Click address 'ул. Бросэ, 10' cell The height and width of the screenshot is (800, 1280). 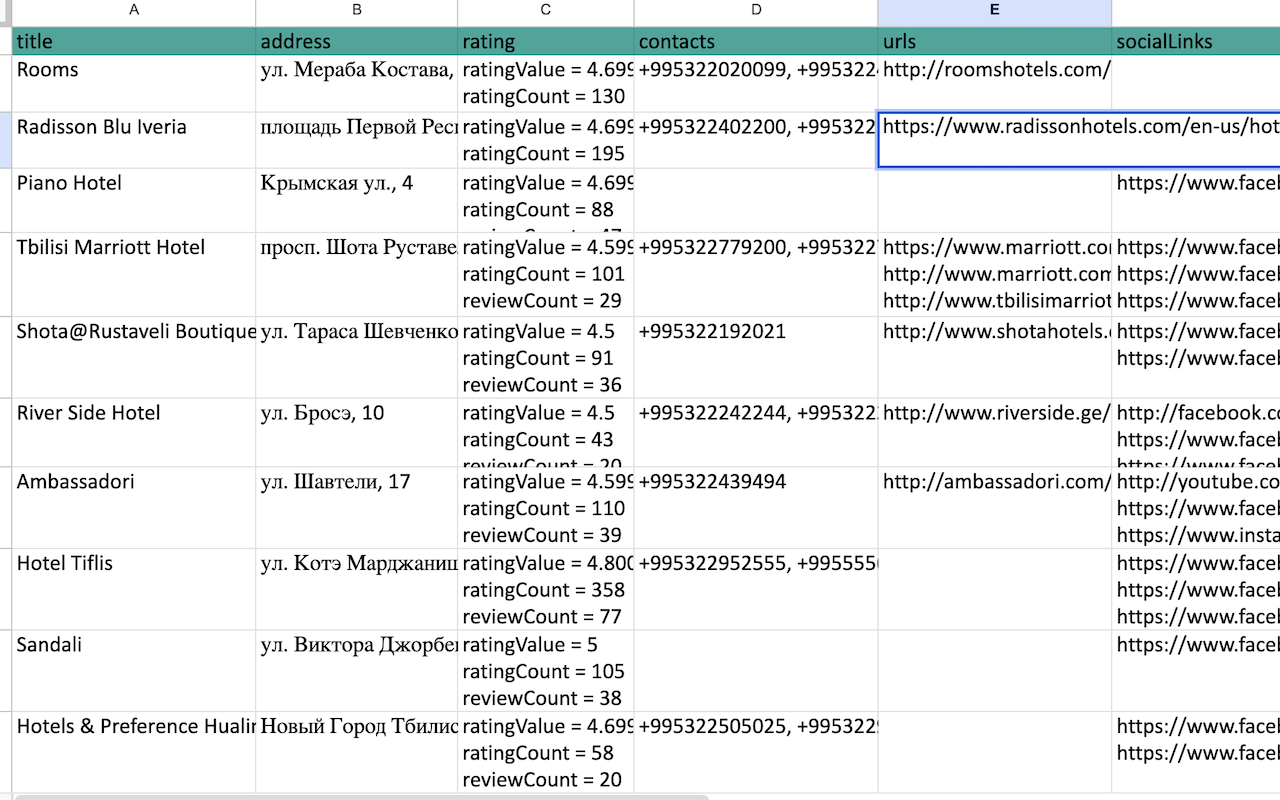pyautogui.click(x=357, y=432)
